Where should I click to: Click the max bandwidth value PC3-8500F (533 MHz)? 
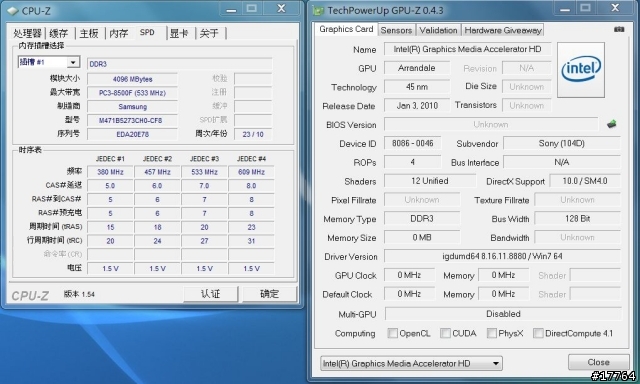[x=132, y=93]
